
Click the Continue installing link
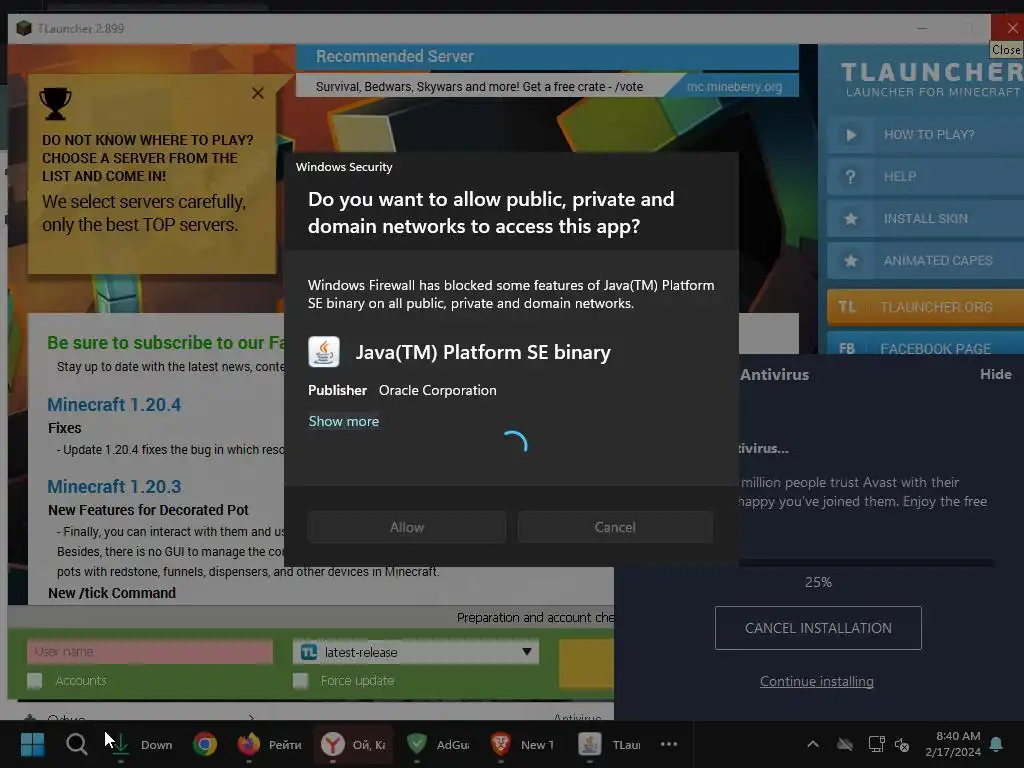click(816, 681)
